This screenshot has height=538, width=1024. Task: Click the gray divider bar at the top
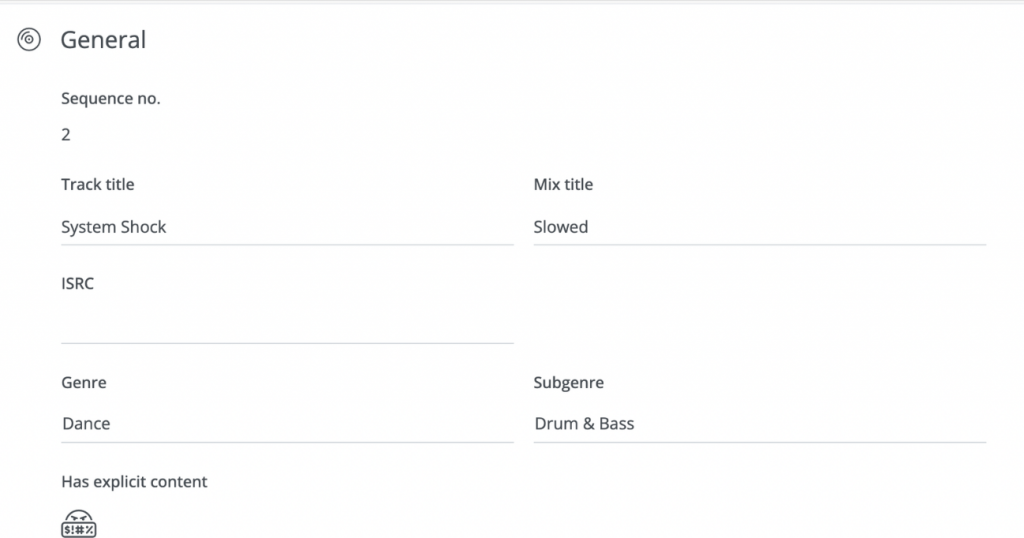point(512,2)
